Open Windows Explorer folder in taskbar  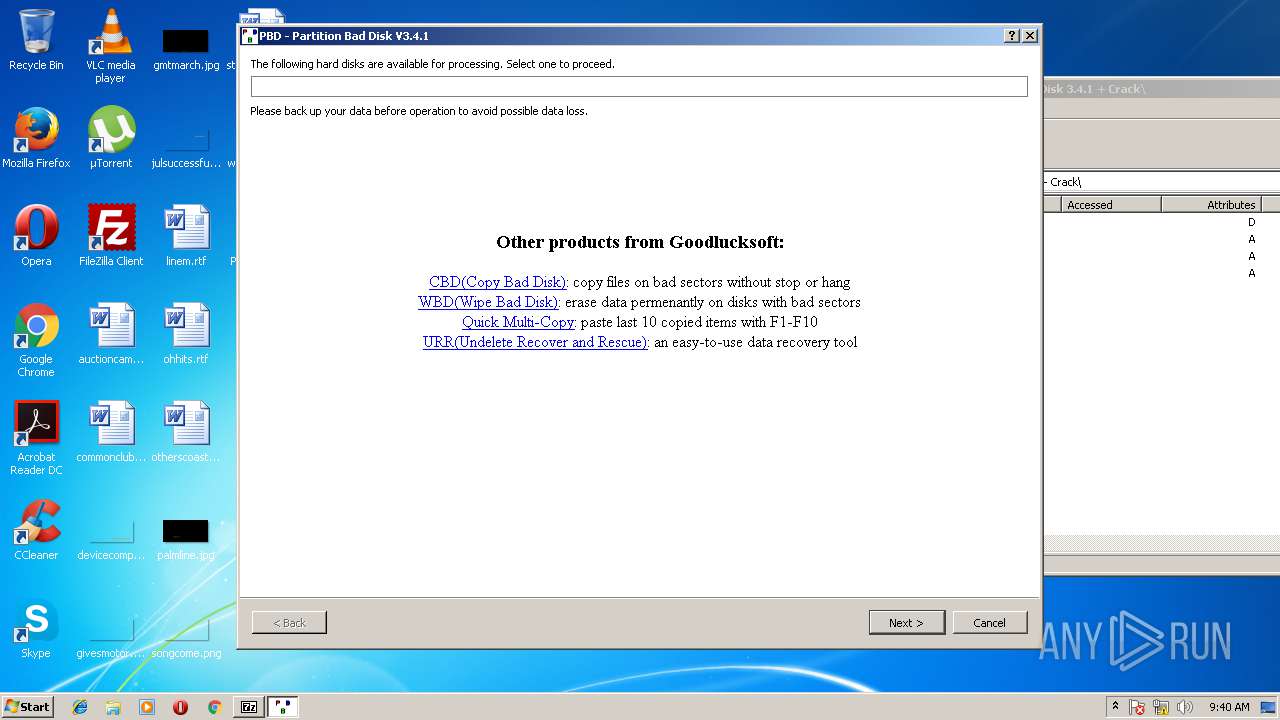113,707
